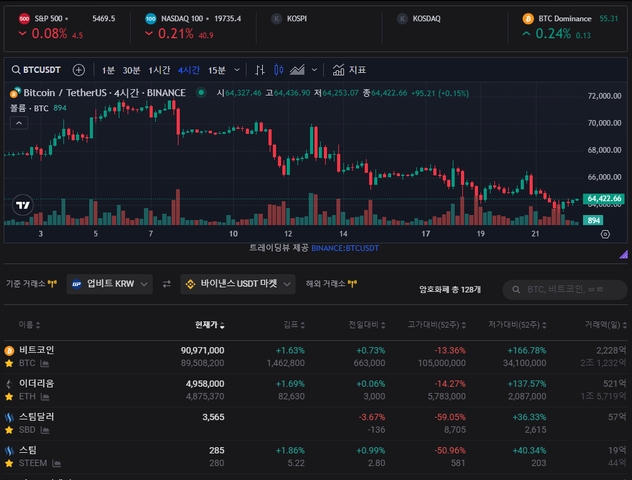Image resolution: width=632 pixels, height=480 pixels.
Task: Open the timeframe dropdown after 15분
Action: pos(237,70)
